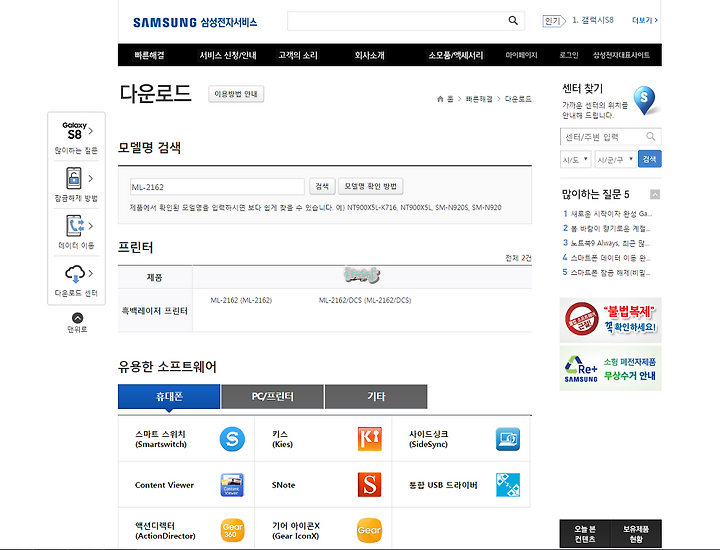Open the 시/군/구 district dropdown
Image resolution: width=720 pixels, height=550 pixels.
(615, 159)
